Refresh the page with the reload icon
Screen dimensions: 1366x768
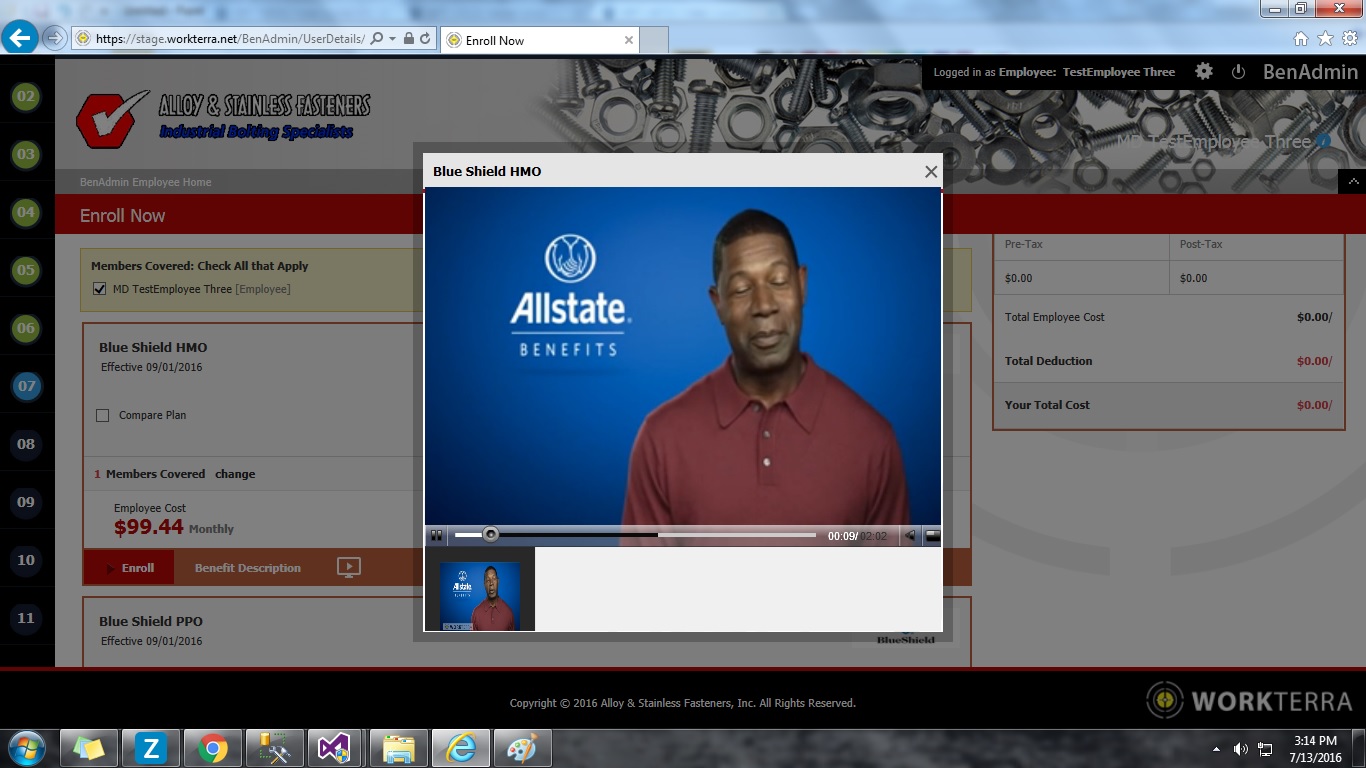click(x=425, y=39)
